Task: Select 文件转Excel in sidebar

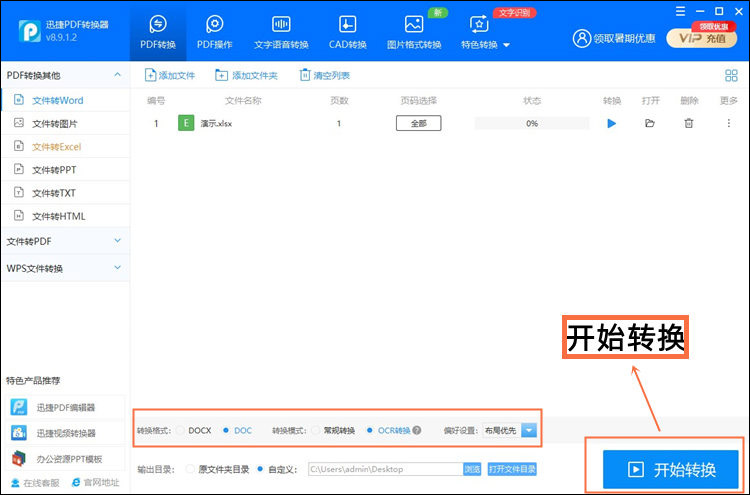Action: pyautogui.click(x=66, y=146)
